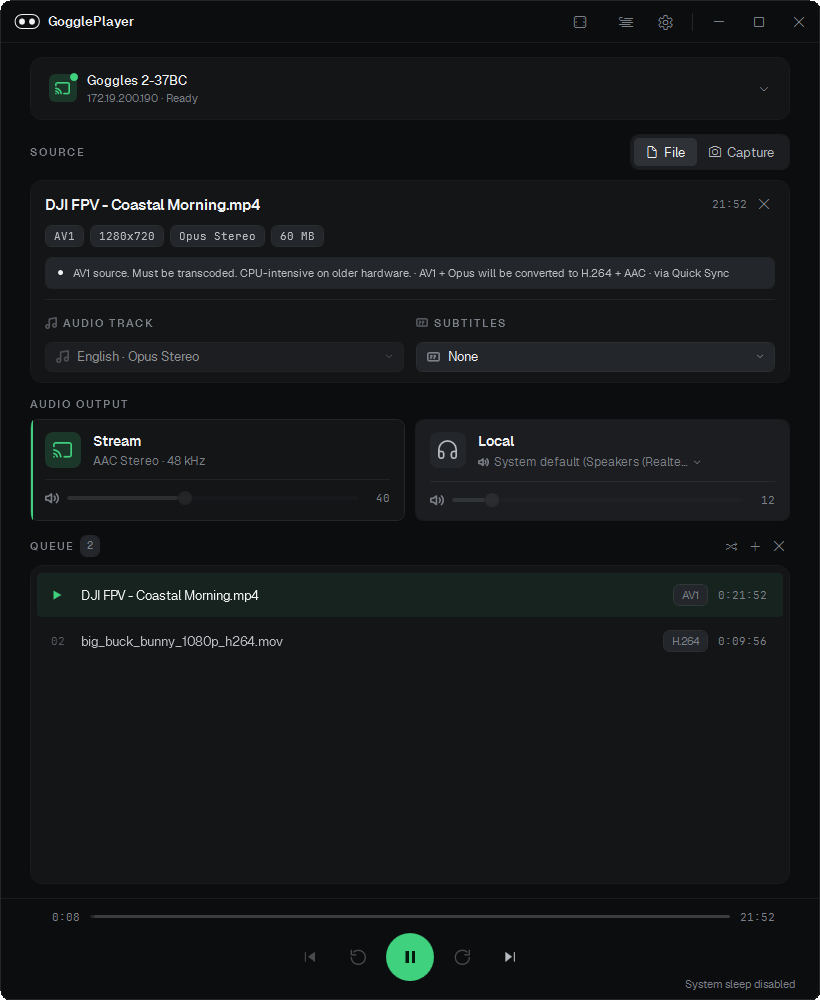Clear the queue with X icon
Screen dimensions: 820x1000
(x=779, y=547)
